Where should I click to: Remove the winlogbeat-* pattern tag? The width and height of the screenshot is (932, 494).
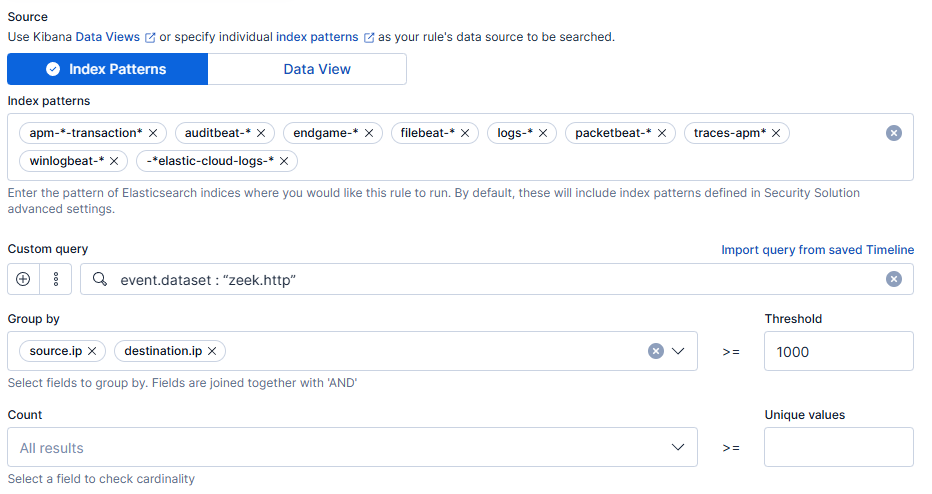tap(114, 161)
